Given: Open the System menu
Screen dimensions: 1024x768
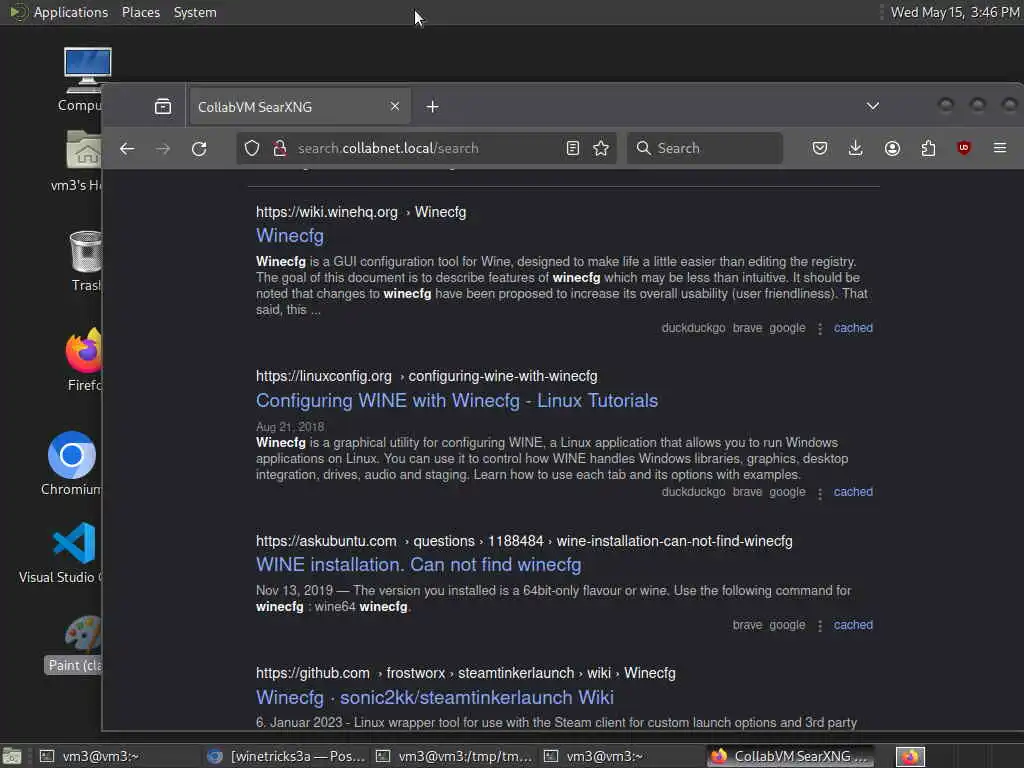Looking at the screenshot, I should [195, 12].
